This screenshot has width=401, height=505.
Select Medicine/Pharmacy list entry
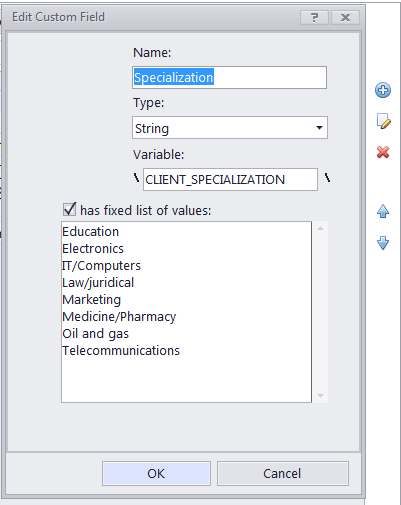119,317
